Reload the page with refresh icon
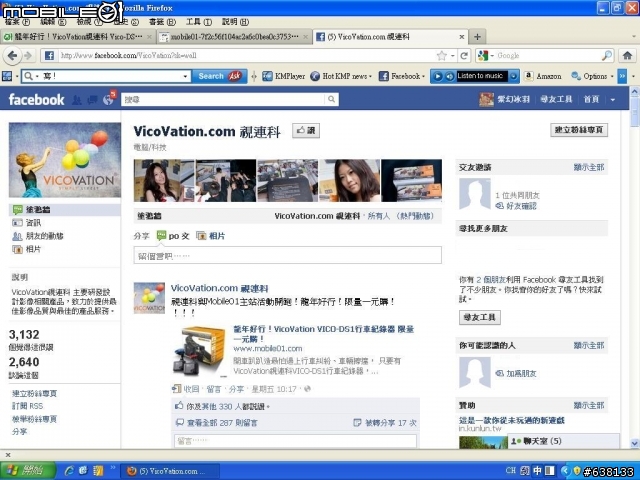640x480 pixels. click(464, 56)
